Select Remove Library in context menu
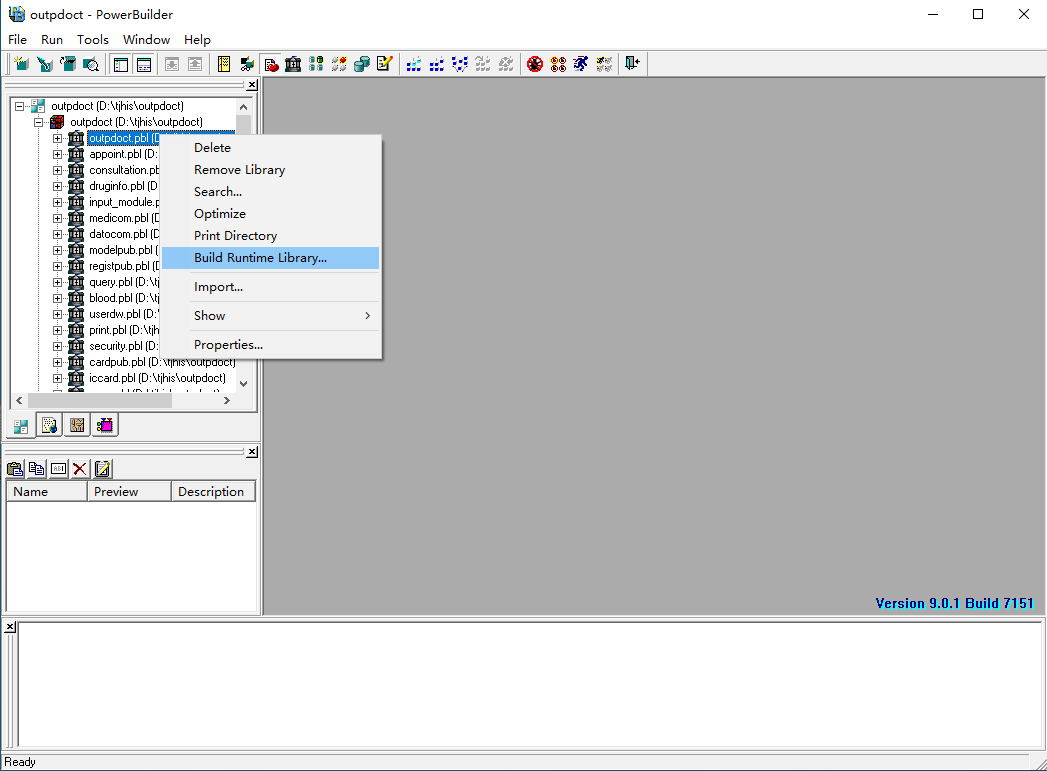 pyautogui.click(x=270, y=170)
